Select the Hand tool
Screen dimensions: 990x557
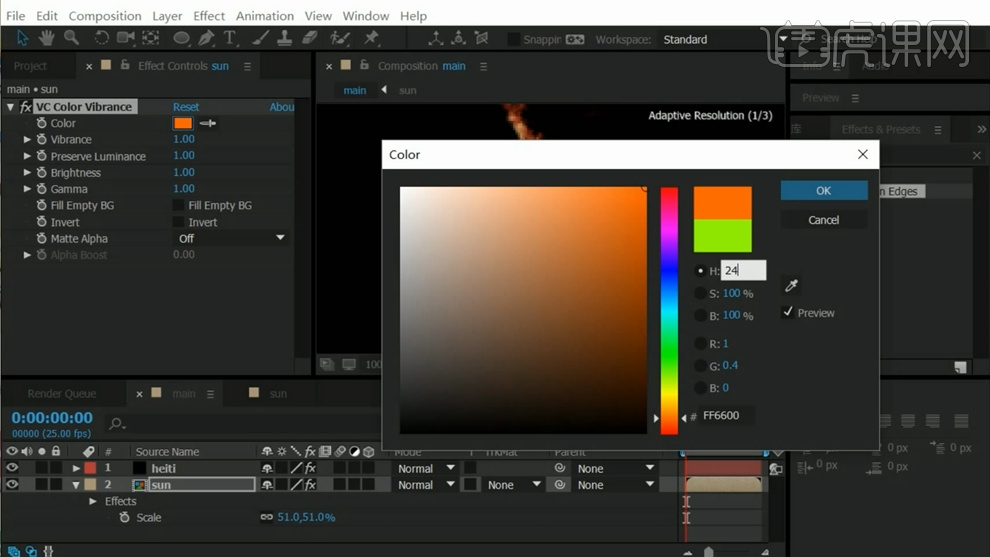click(46, 38)
